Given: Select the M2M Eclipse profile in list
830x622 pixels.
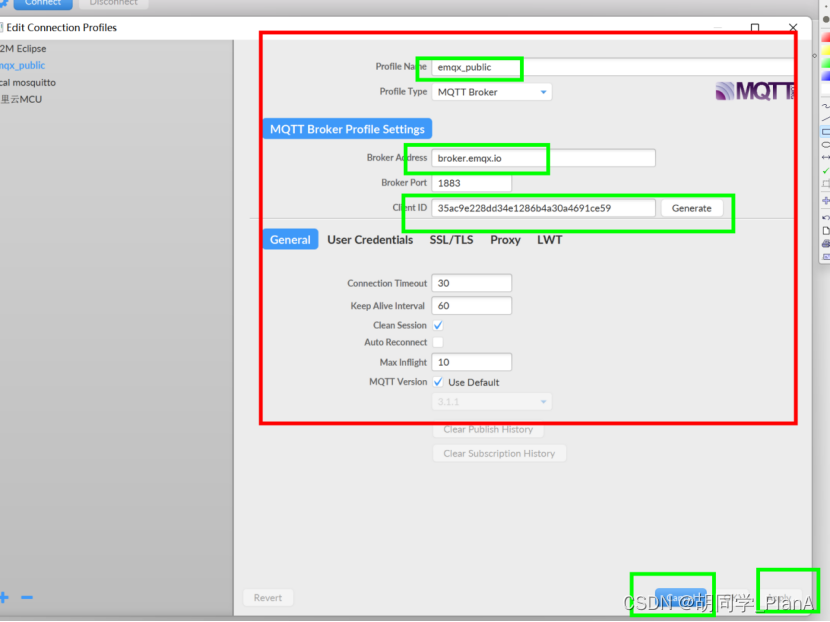Looking at the screenshot, I should (23, 49).
